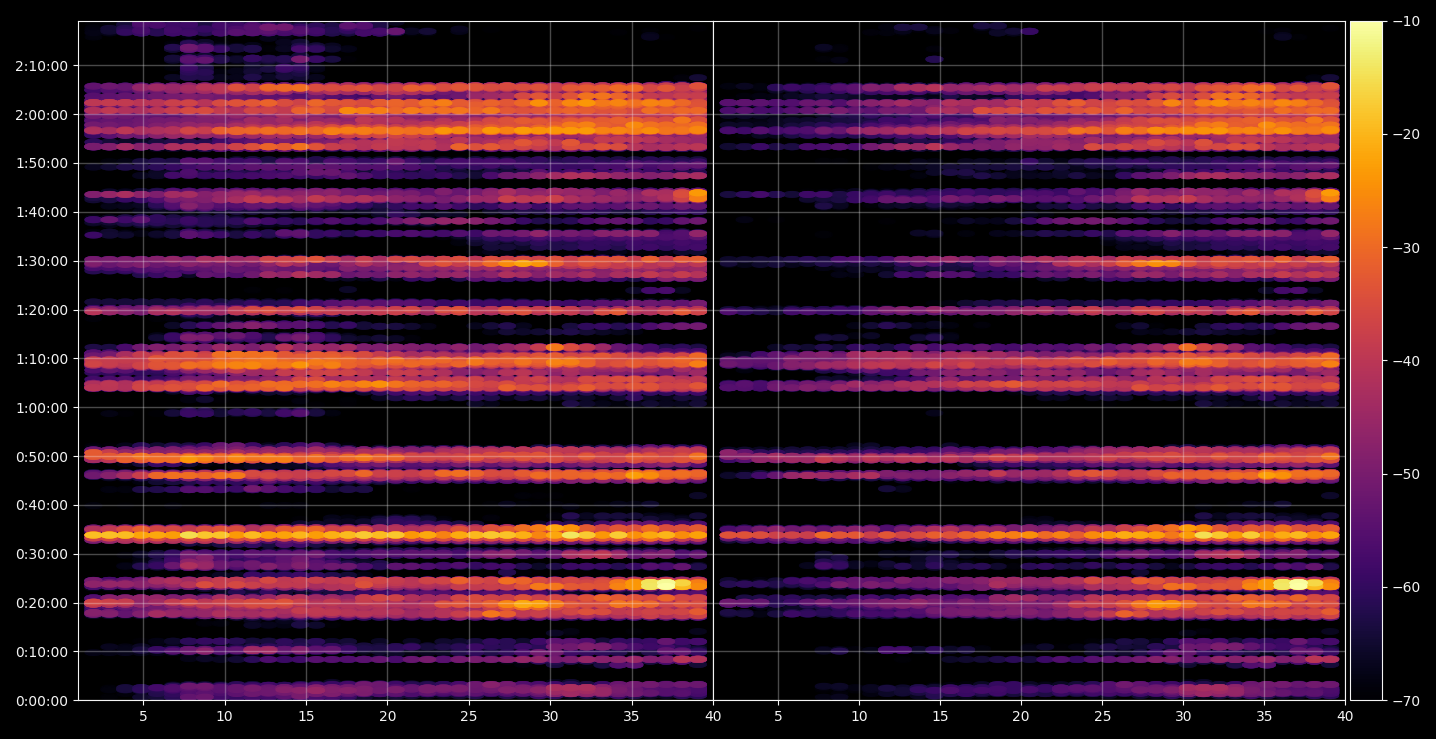Select the 2:10:00 y-axis tick label
The width and height of the screenshot is (1436, 739).
[x=43, y=66]
